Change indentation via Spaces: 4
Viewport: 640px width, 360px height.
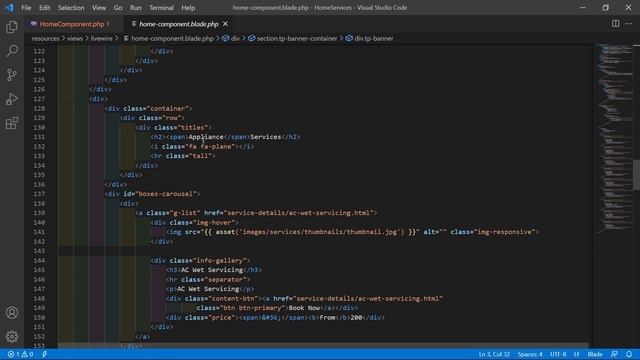click(530, 354)
